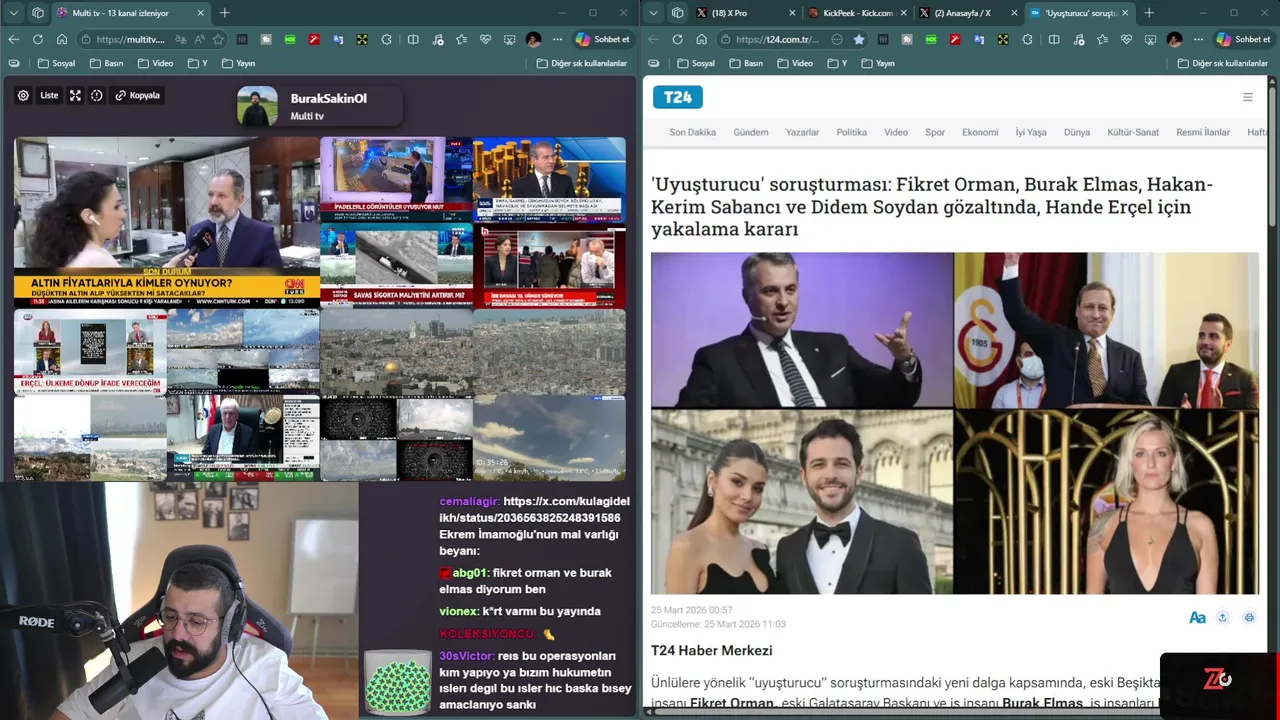Click Kopyala link-copy button in Multi tv

[138, 96]
